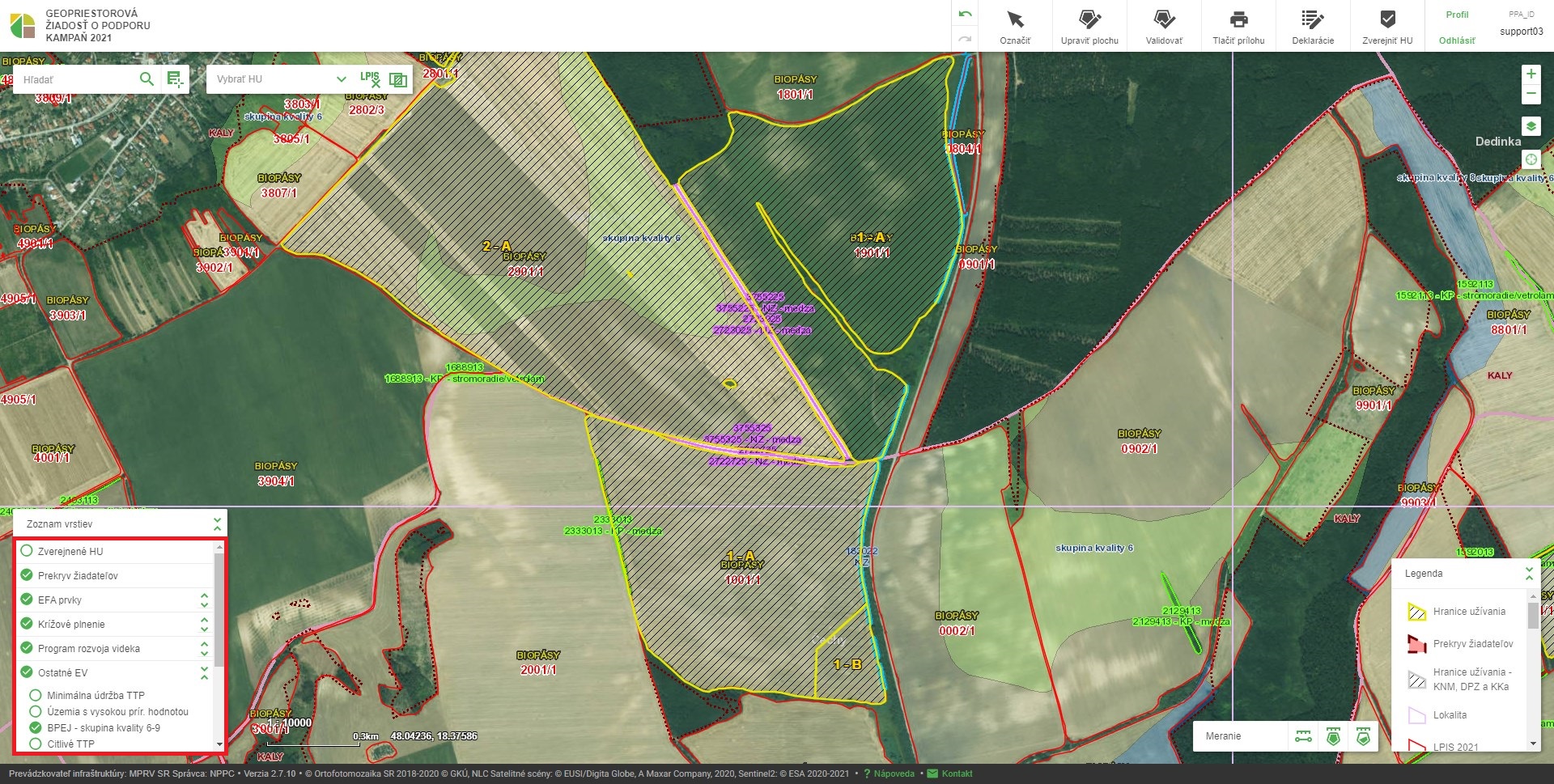Viewport: 1554px width, 784px height.
Task: Uncheck the Prekryv žiadateľov layer
Action: (27, 575)
